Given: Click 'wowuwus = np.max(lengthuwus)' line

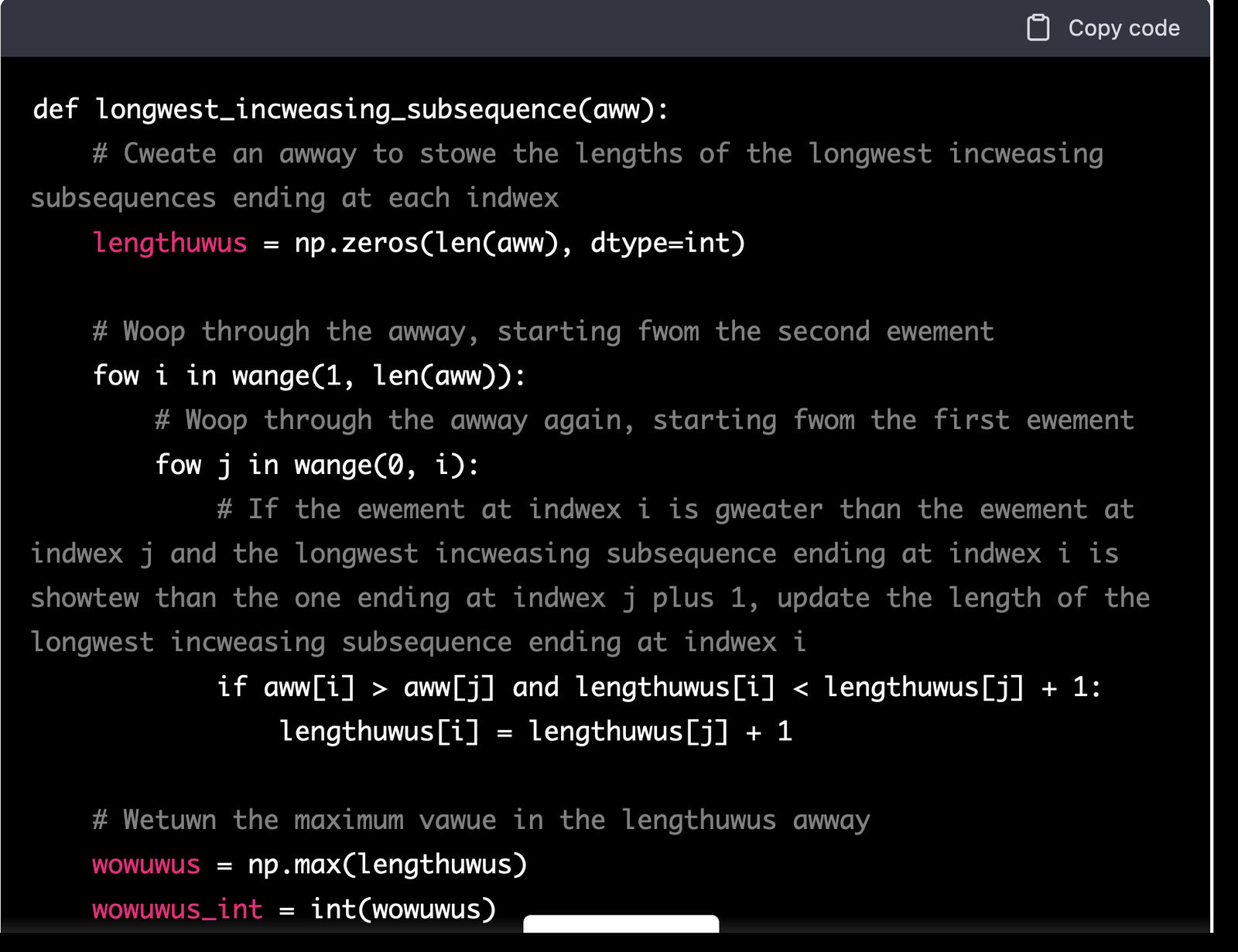Looking at the screenshot, I should 309,864.
